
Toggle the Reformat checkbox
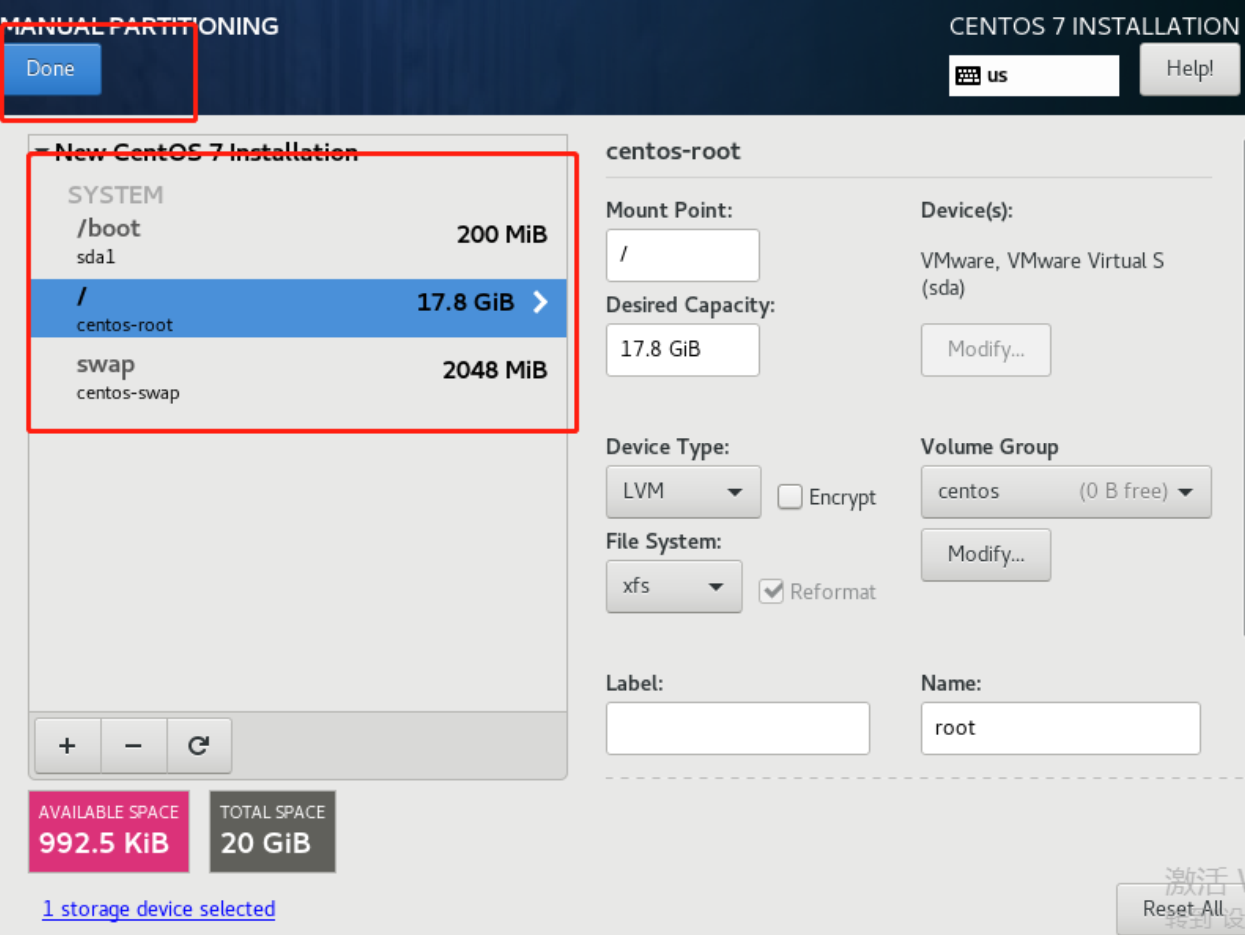[771, 591]
